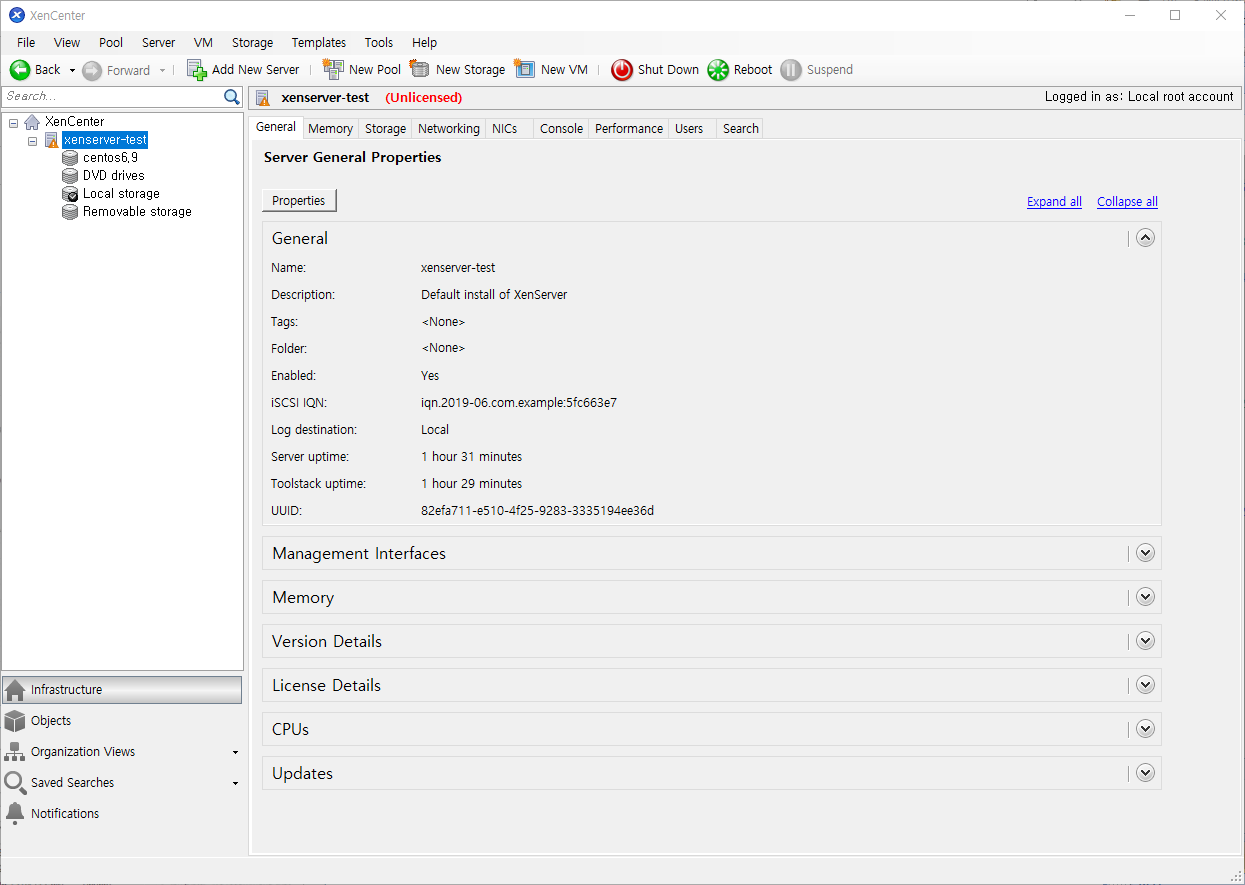Click the green Reboot icon
Screen dimensions: 1245x885
pyautogui.click(x=718, y=70)
